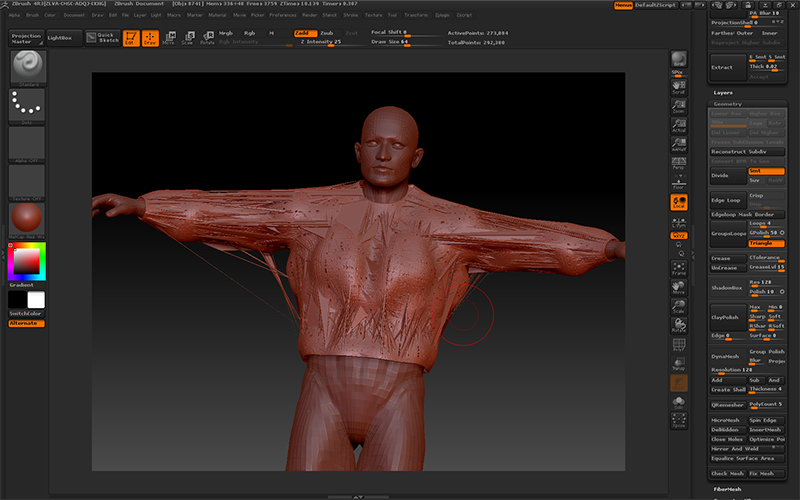Open the red MatCap material sphere

click(28, 220)
